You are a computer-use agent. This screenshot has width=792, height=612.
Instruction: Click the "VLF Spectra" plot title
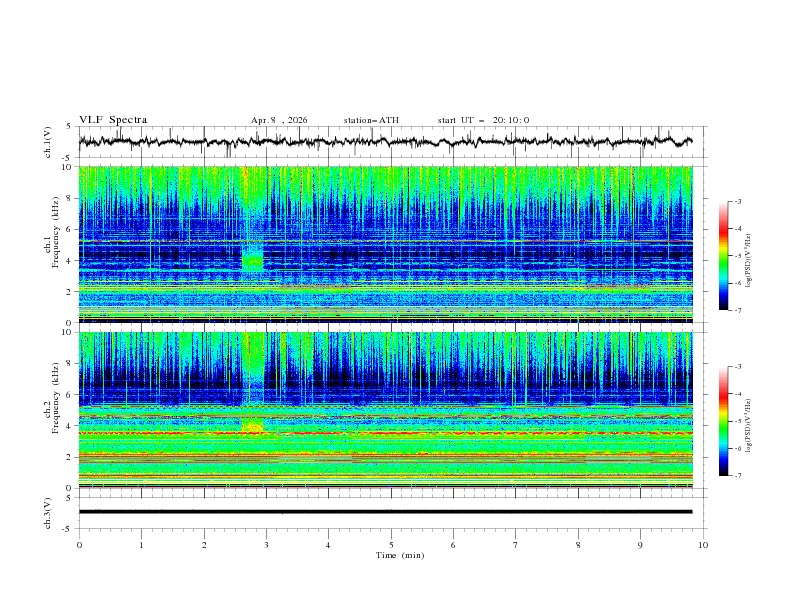click(x=113, y=120)
